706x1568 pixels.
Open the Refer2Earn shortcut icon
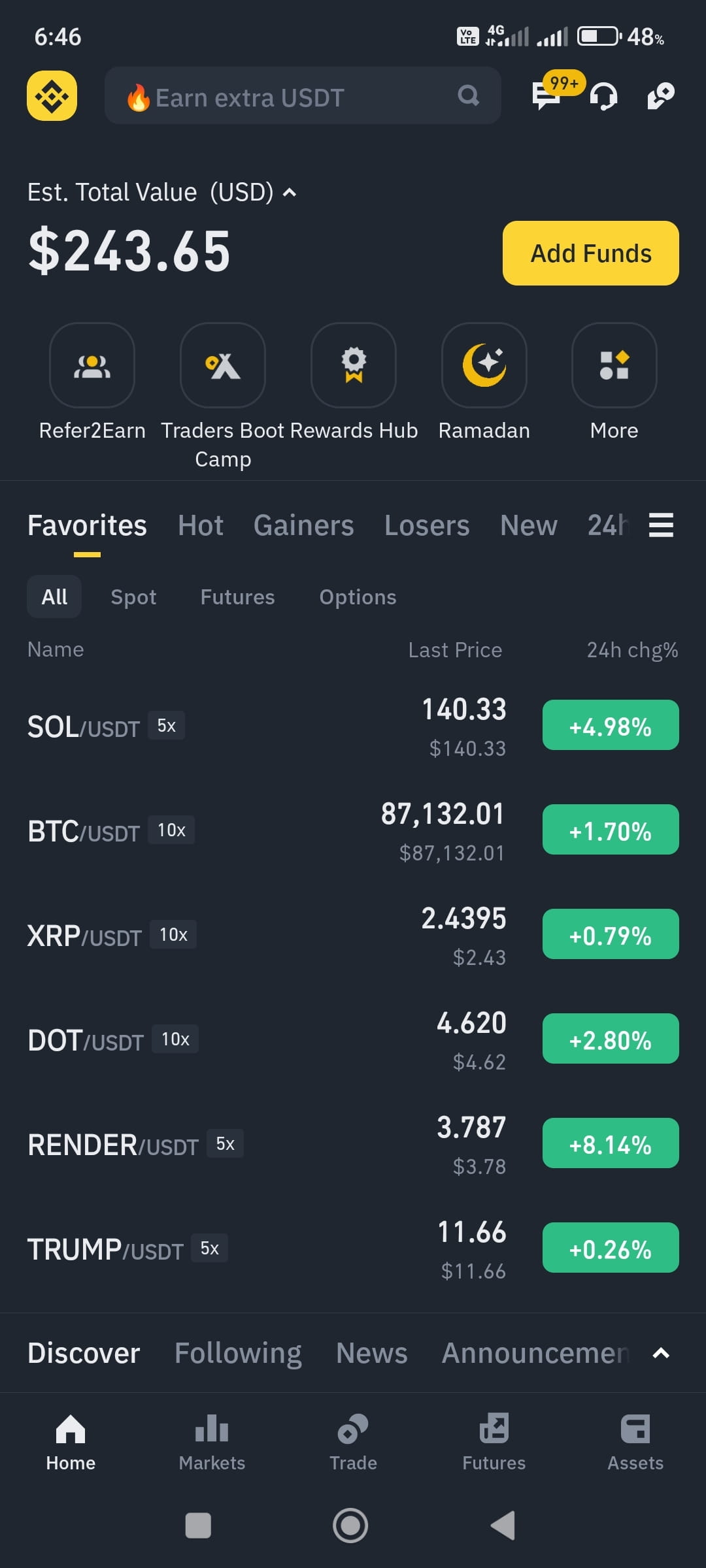pos(92,365)
